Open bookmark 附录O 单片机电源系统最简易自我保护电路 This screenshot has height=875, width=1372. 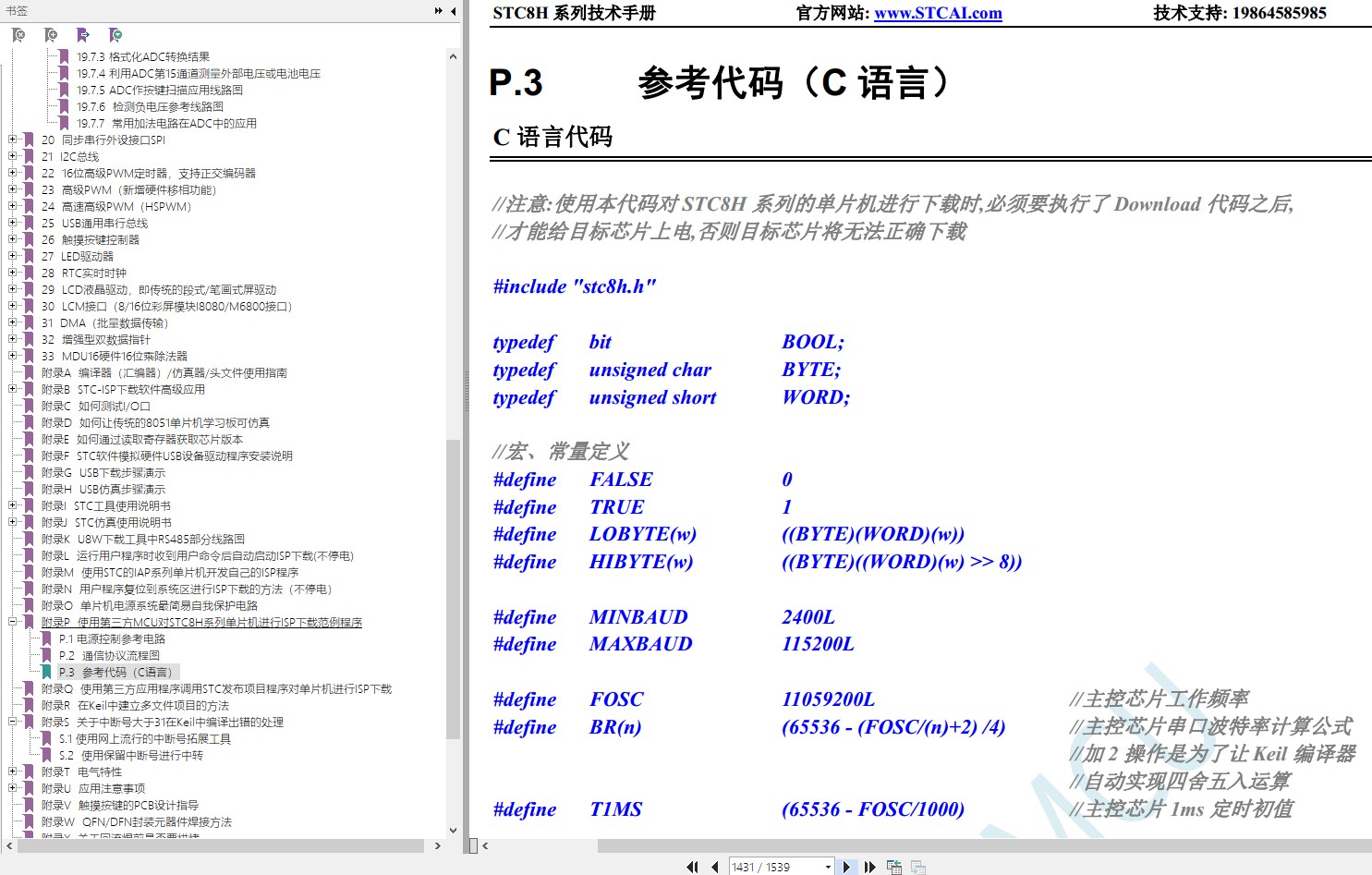click(x=150, y=605)
